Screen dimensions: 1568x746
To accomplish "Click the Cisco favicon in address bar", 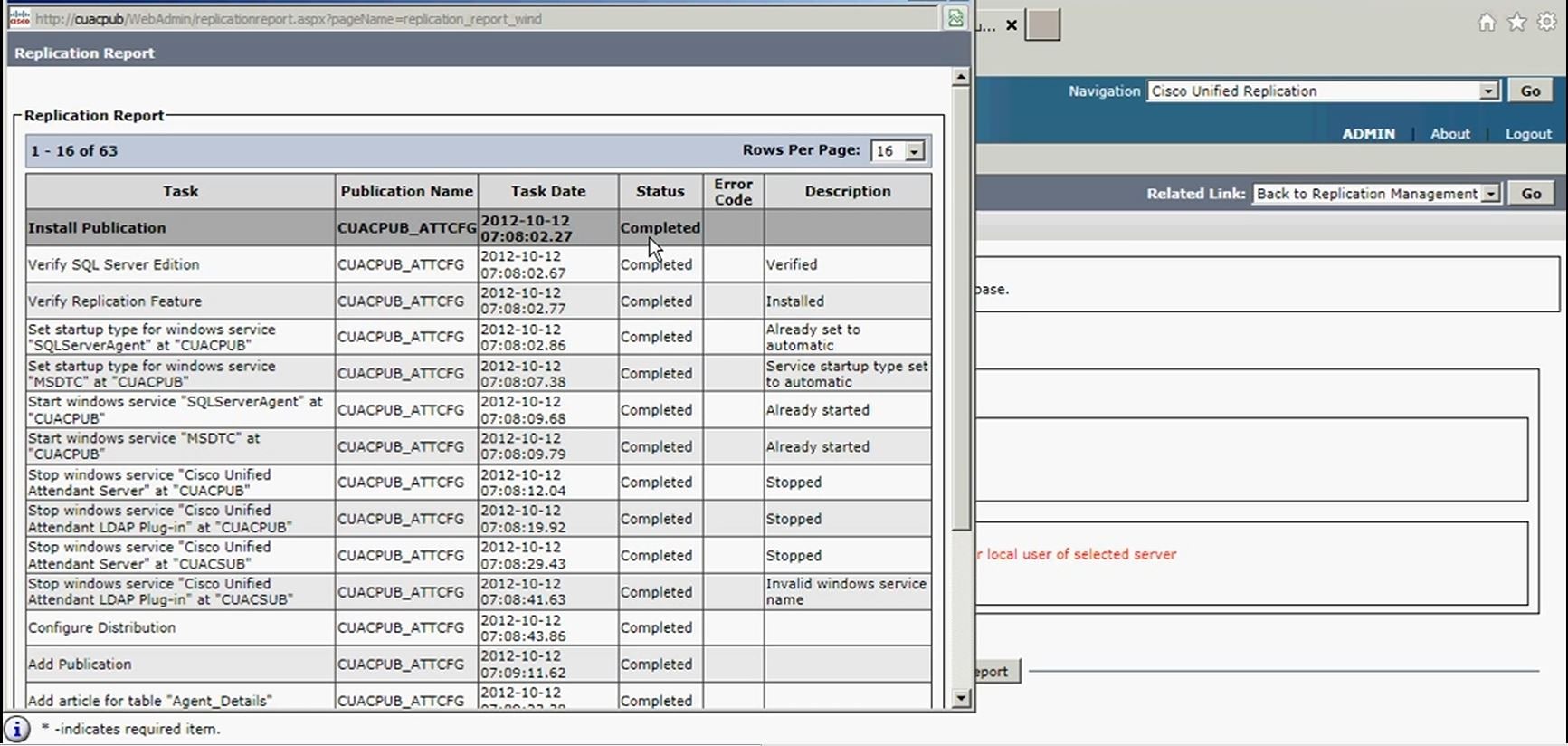I will (x=19, y=18).
